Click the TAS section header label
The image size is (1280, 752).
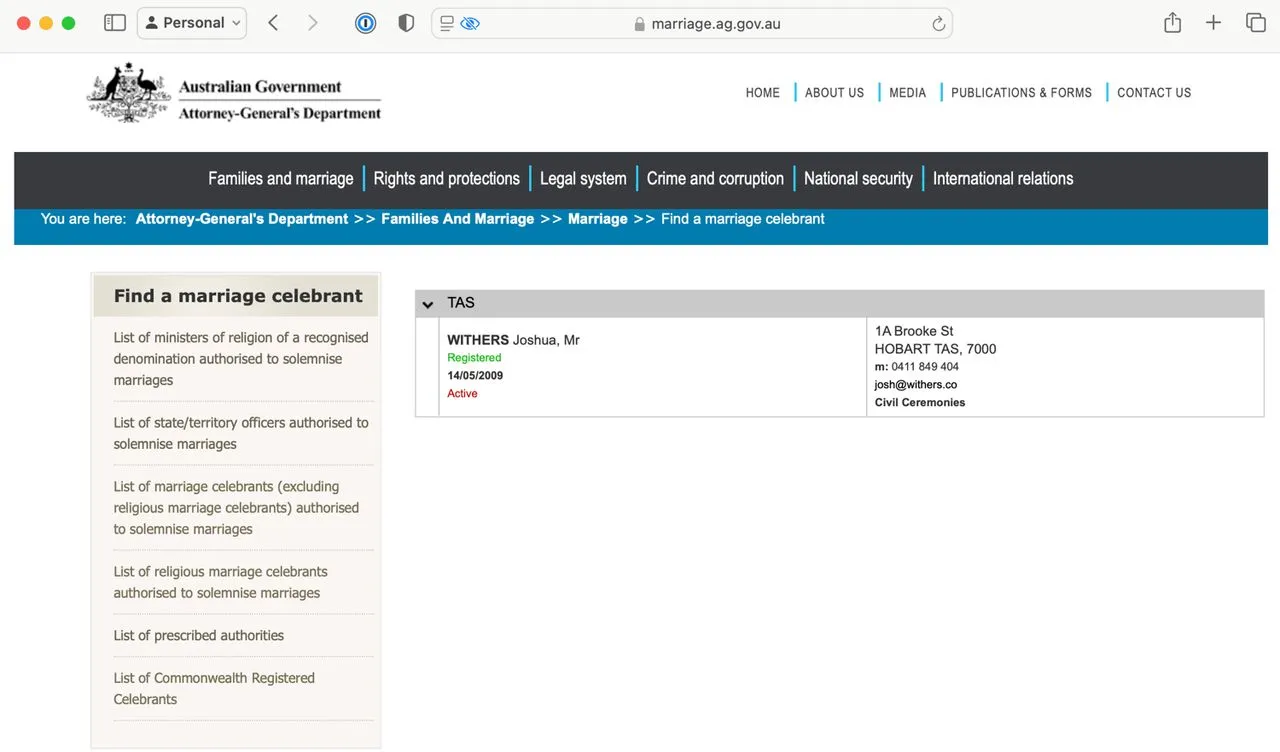(461, 303)
